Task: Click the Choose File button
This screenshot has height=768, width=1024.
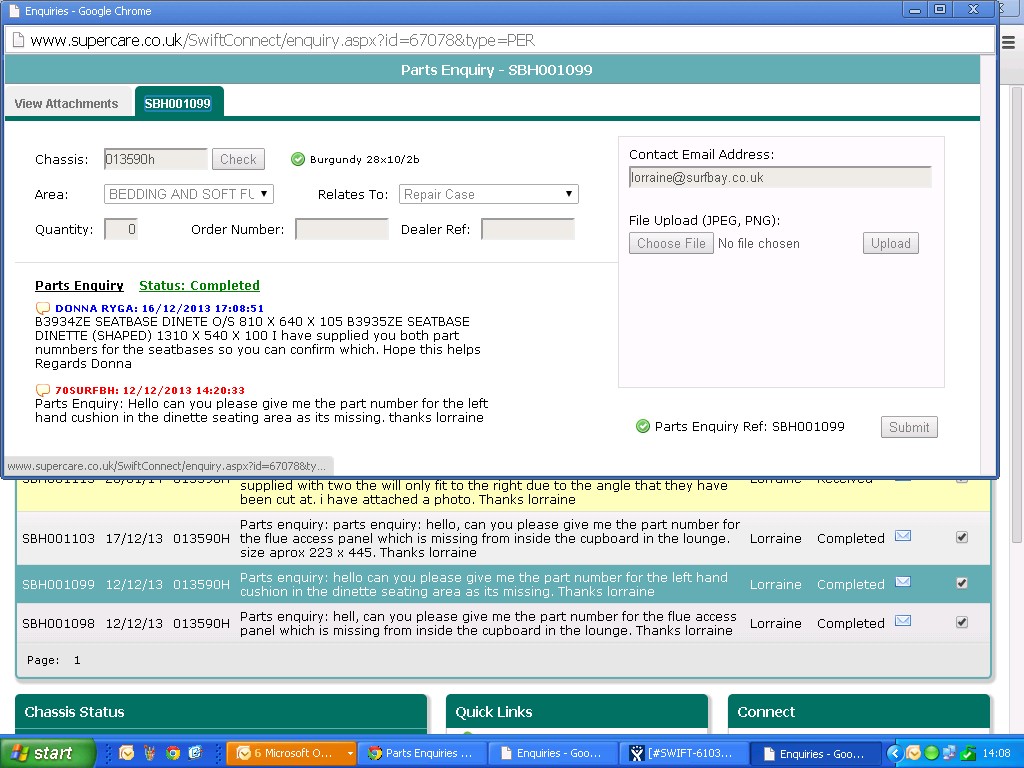Action: coord(671,244)
